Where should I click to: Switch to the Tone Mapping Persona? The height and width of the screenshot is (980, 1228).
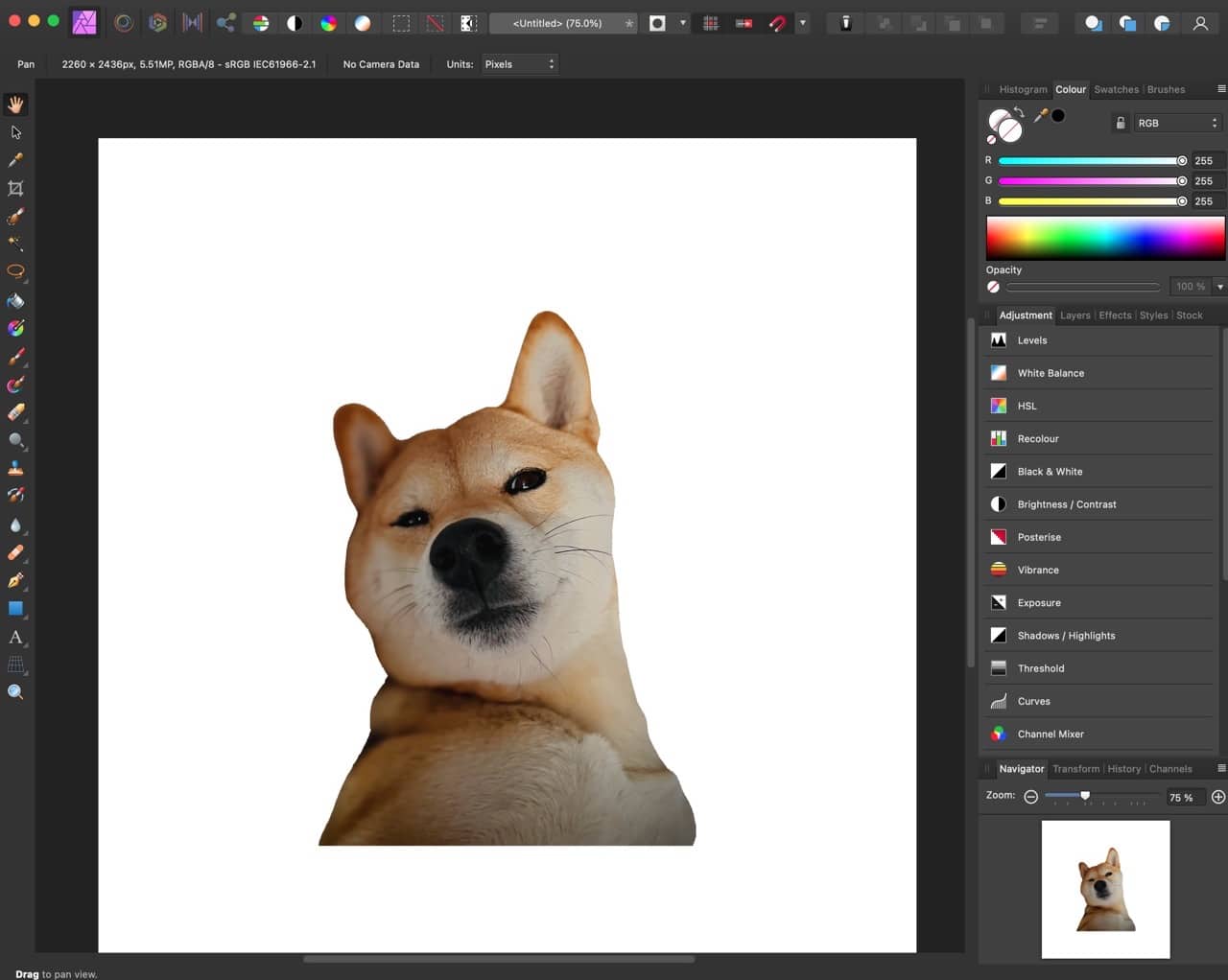tap(192, 23)
